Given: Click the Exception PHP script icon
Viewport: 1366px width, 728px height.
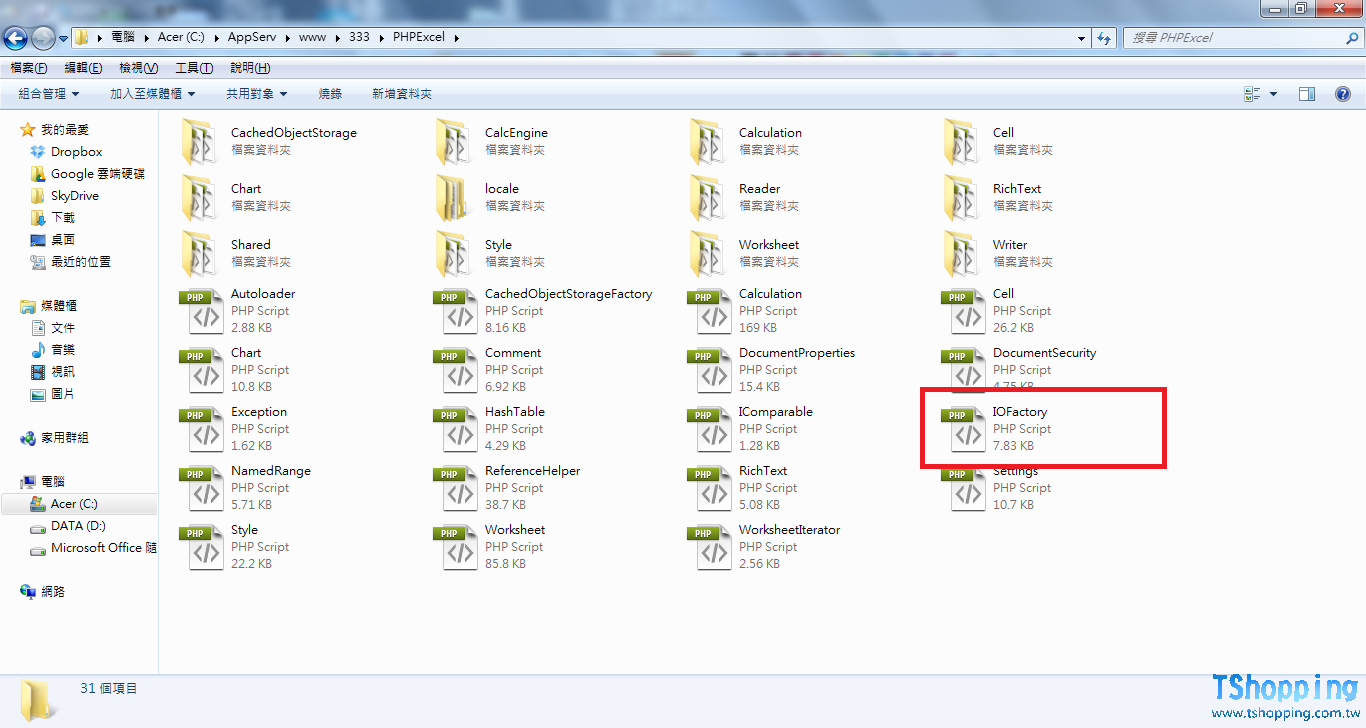Looking at the screenshot, I should pos(201,430).
